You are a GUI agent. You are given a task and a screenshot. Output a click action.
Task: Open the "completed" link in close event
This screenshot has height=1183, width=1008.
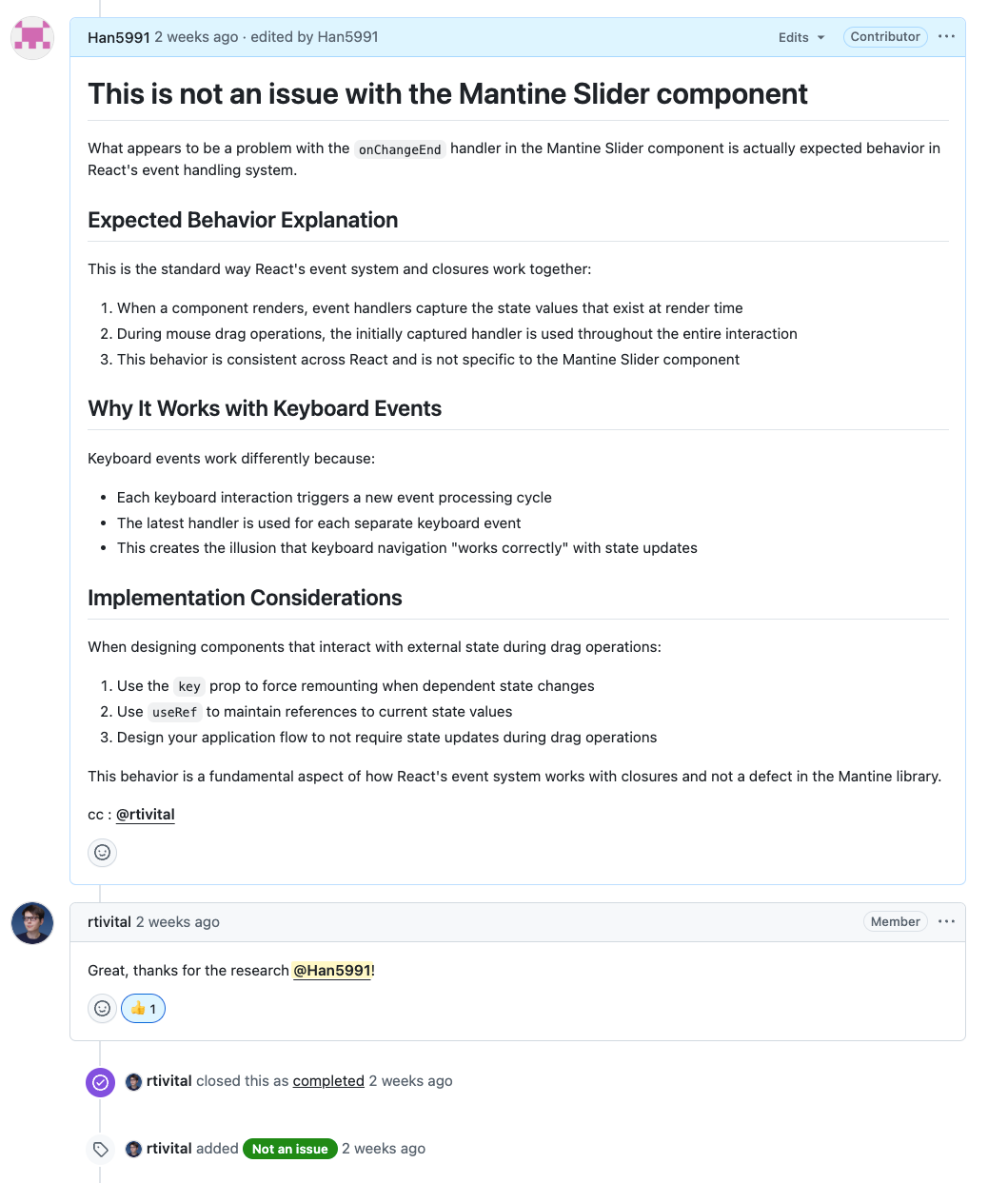point(328,1081)
